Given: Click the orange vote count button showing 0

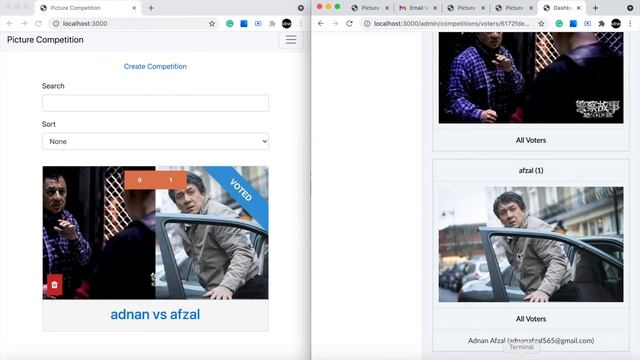Looking at the screenshot, I should click(140, 180).
